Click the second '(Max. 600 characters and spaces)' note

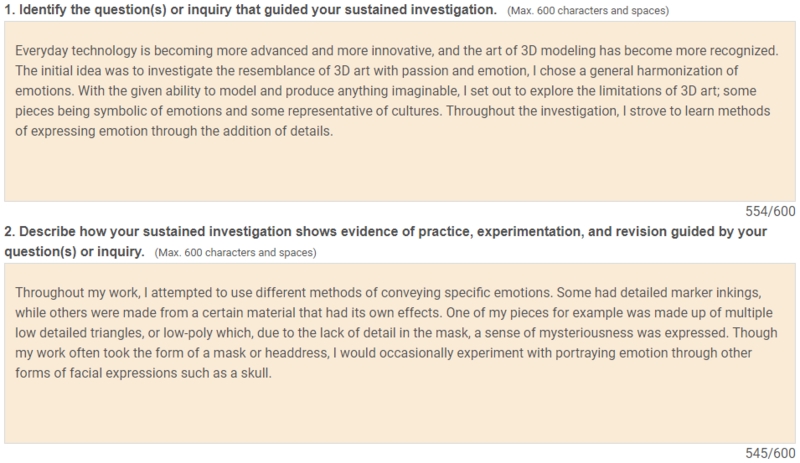235,253
